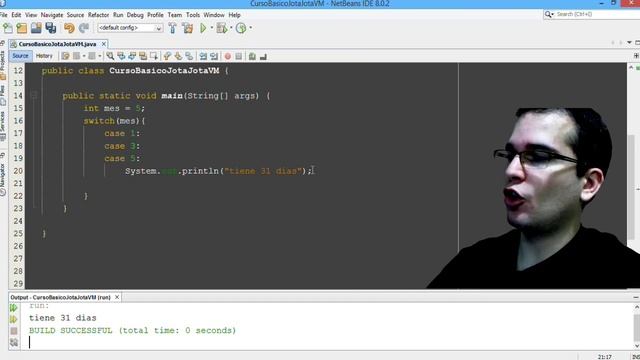640x360 pixels.
Task: Click the New File toolbar icon
Action: [x=8, y=28]
